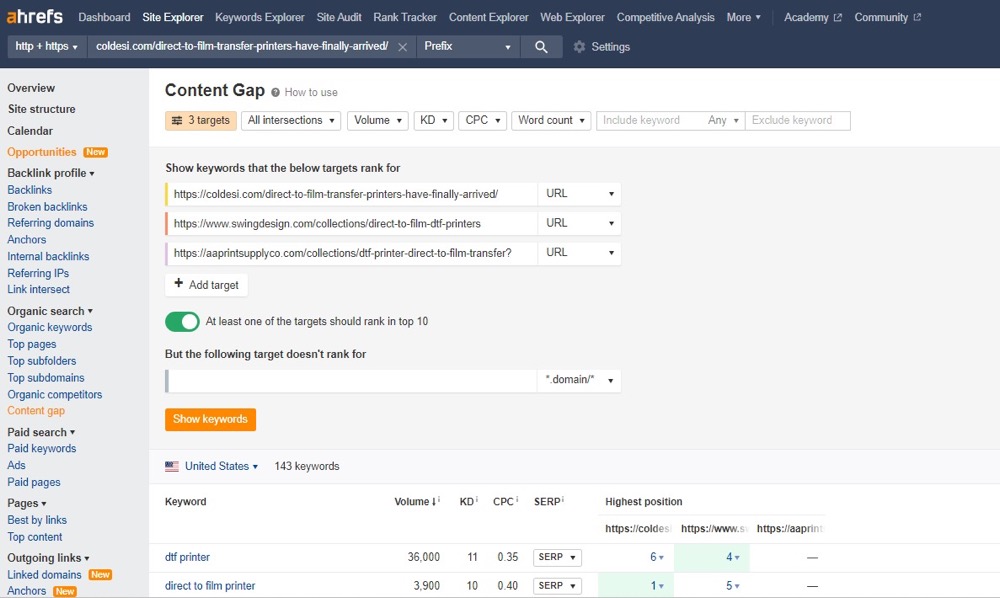Click the Exclude keyword input field
Viewport: 1000px width, 598px height.
(797, 120)
